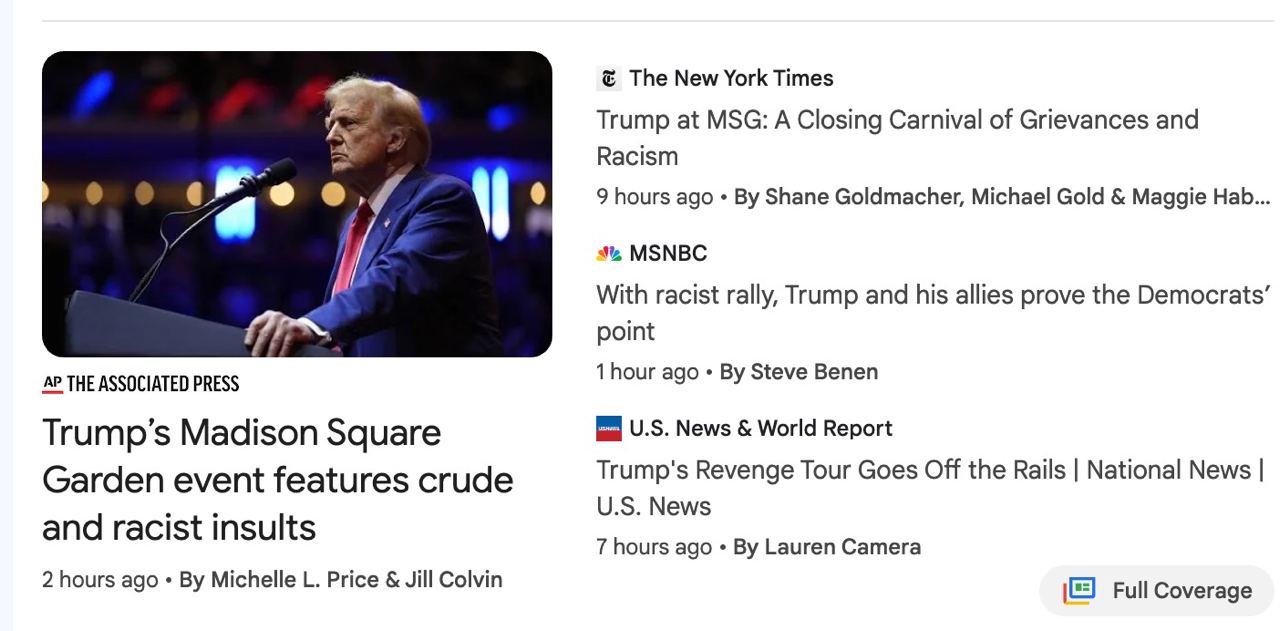Viewport: 1280px width, 631px height.
Task: Open the Trump at MSG Closing Carnival article
Action: click(897, 138)
